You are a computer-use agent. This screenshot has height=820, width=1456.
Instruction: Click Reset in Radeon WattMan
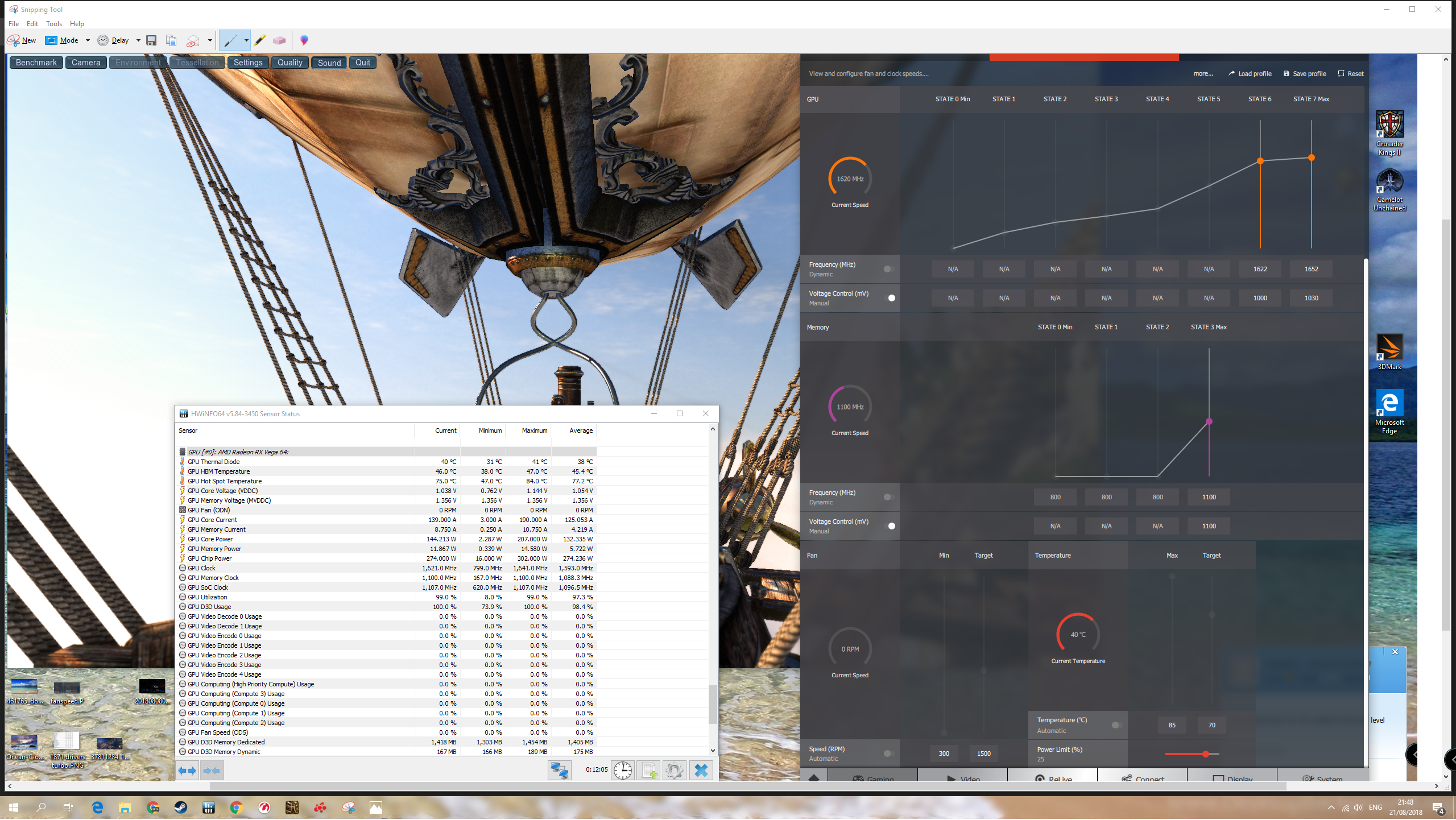pyautogui.click(x=1351, y=74)
